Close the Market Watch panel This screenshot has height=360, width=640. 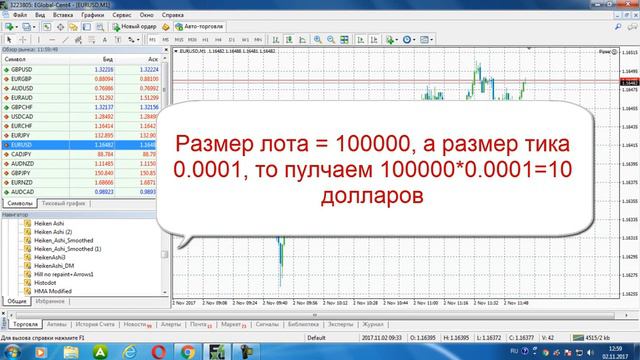point(166,50)
